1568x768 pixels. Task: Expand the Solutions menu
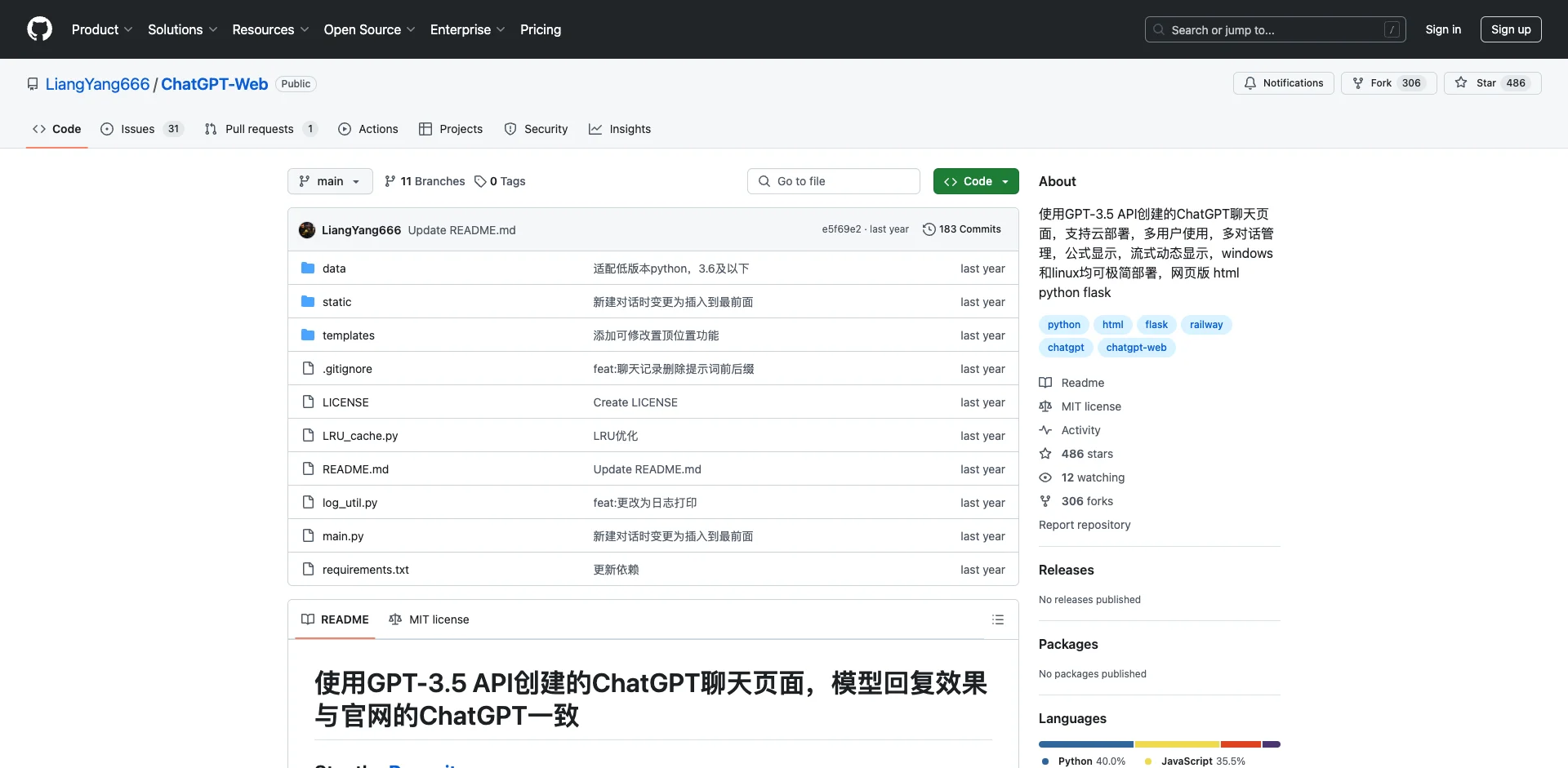[183, 29]
